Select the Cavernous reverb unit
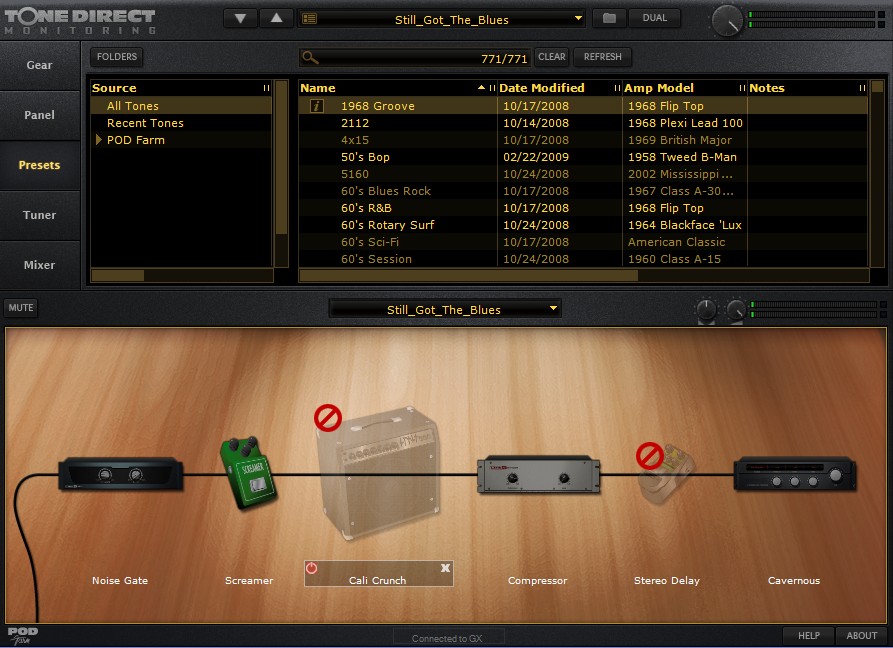Viewport: 893px width, 648px height. (795, 474)
